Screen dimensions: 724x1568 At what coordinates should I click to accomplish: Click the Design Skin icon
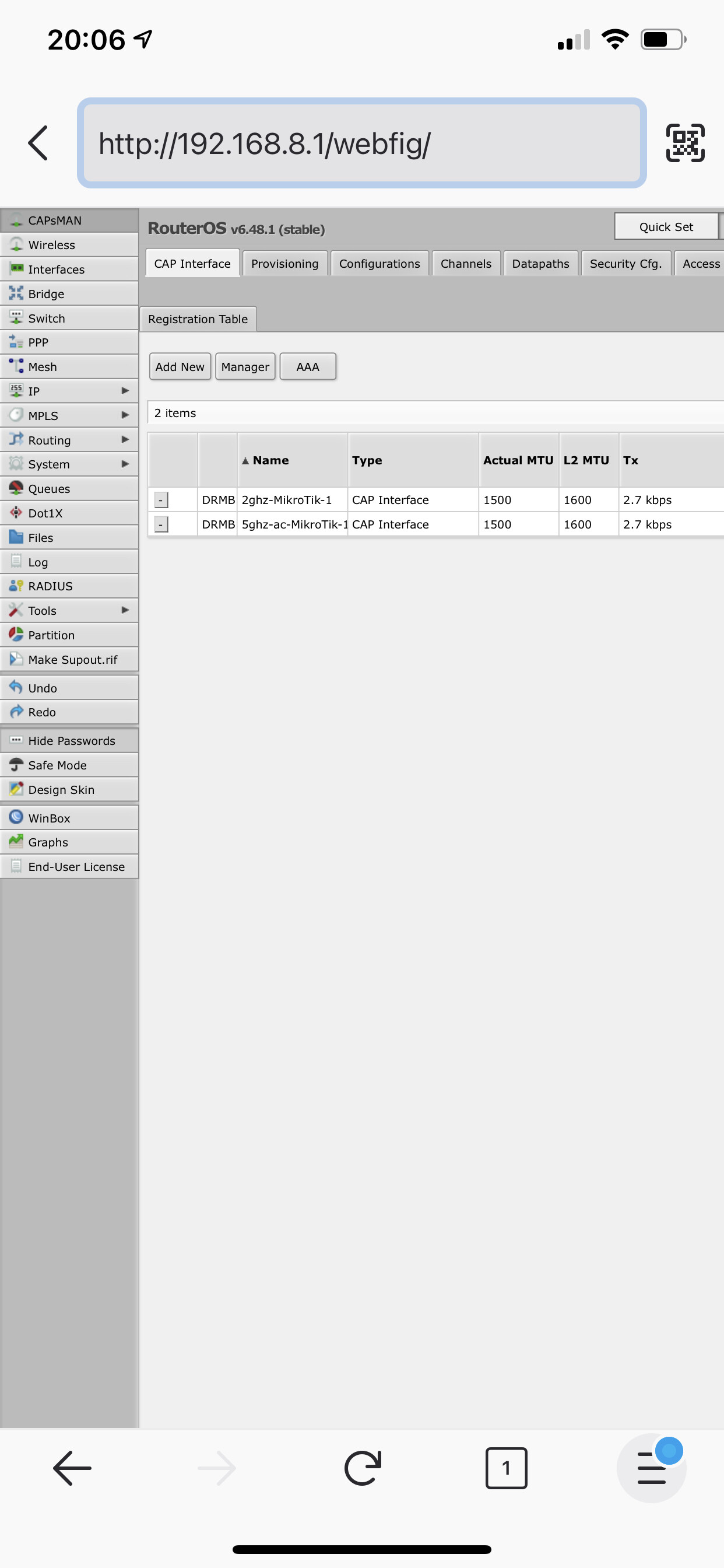16,789
